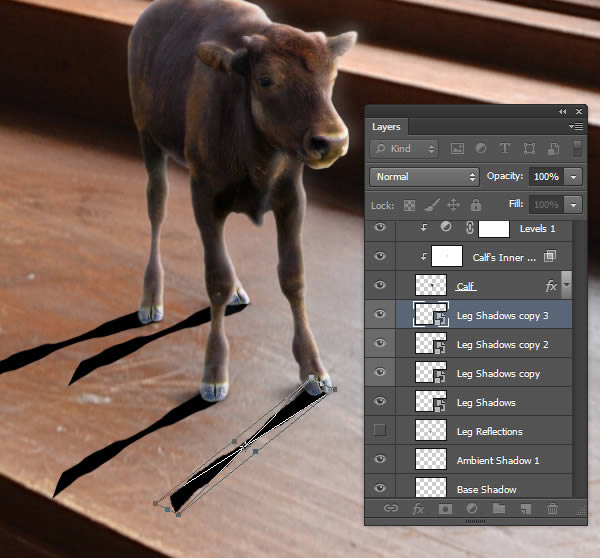
Task: Select the Calf's Inner layer name
Action: tap(504, 258)
